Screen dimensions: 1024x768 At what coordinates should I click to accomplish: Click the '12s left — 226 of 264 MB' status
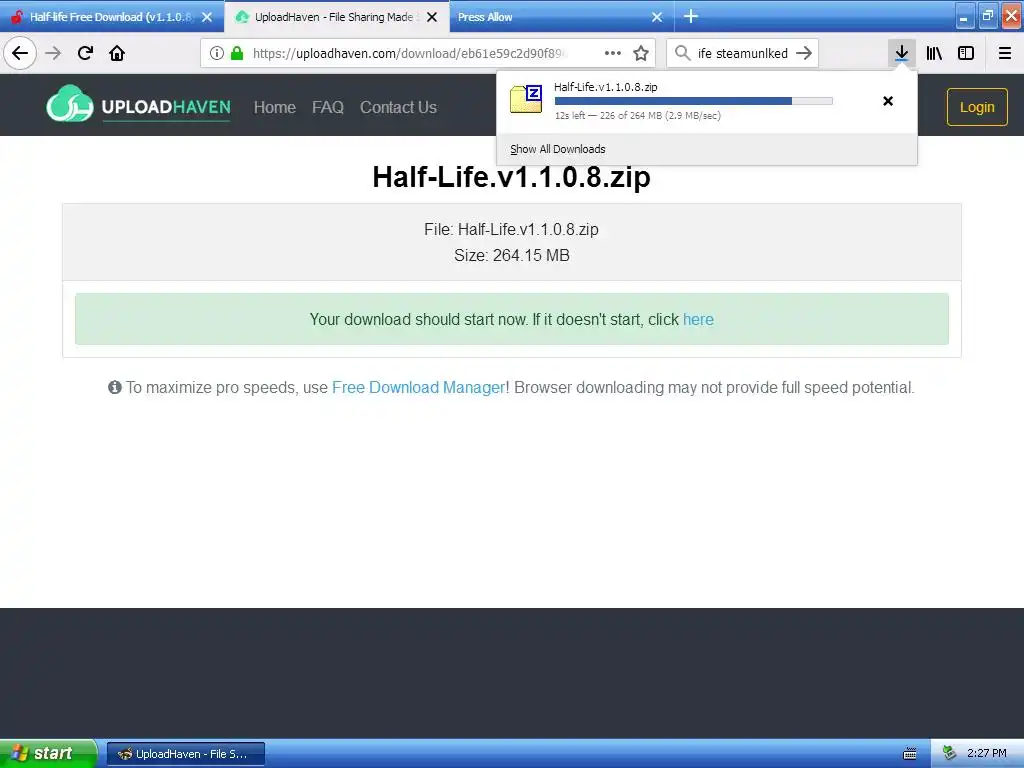point(637,116)
